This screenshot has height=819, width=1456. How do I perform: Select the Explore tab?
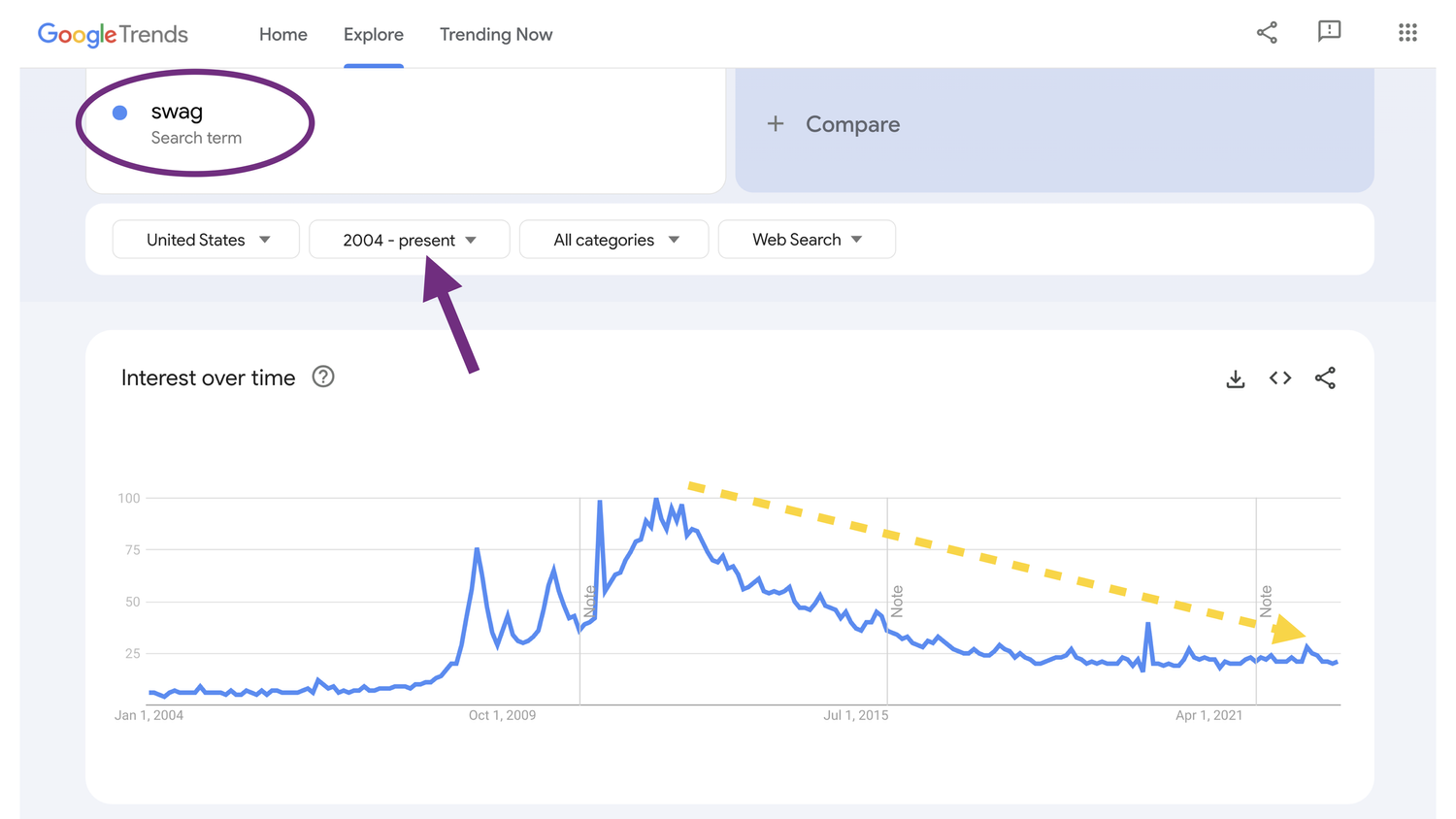[373, 35]
